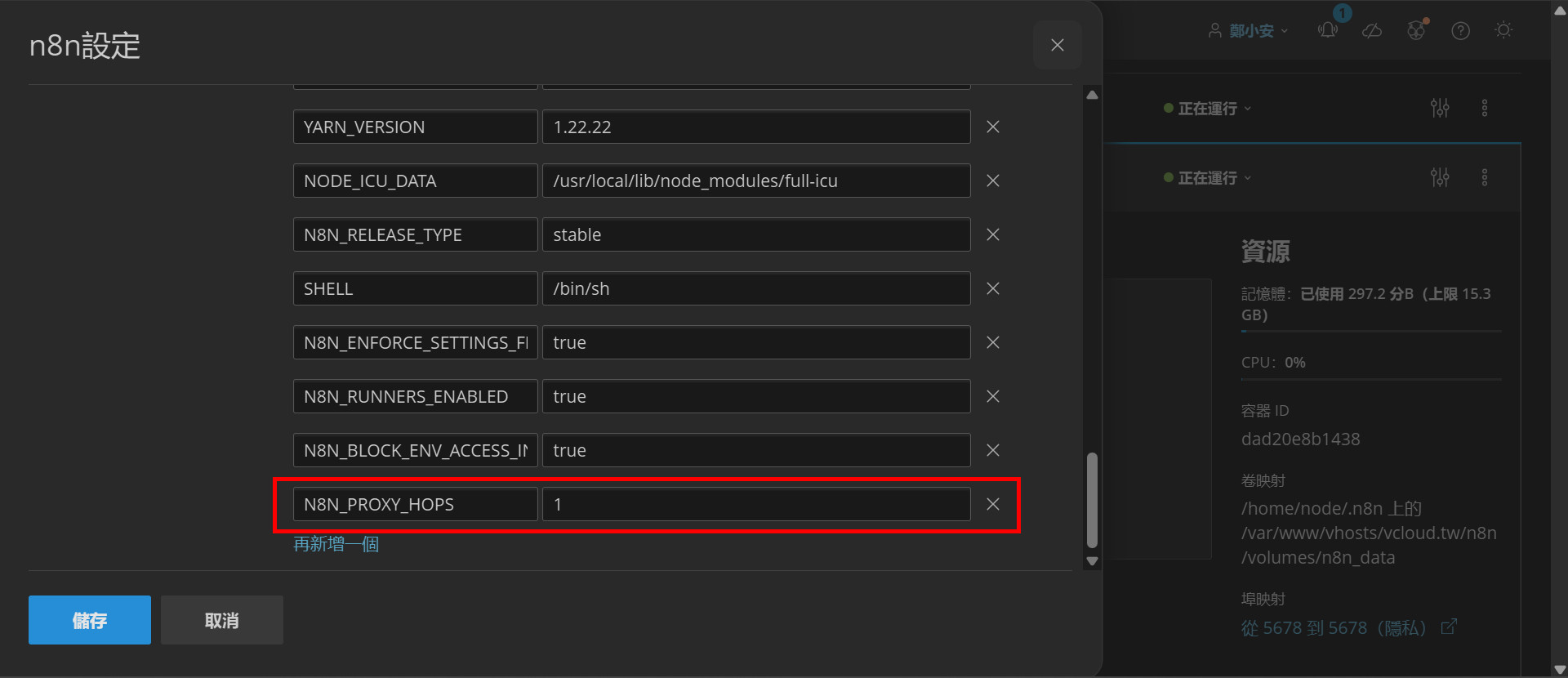
Task: Edit the N8N_ENFORCE_SETTINGS name field
Action: [416, 342]
